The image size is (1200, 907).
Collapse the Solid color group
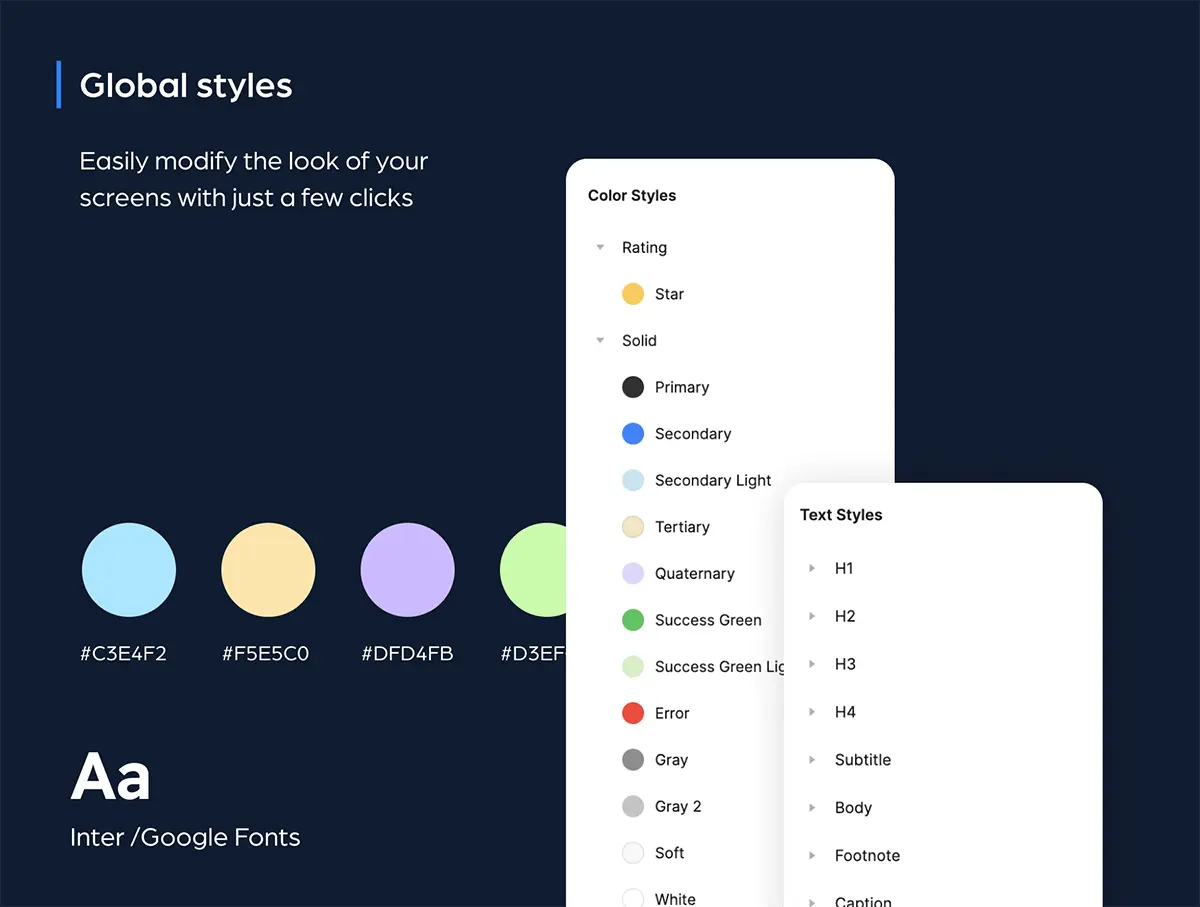click(x=600, y=340)
